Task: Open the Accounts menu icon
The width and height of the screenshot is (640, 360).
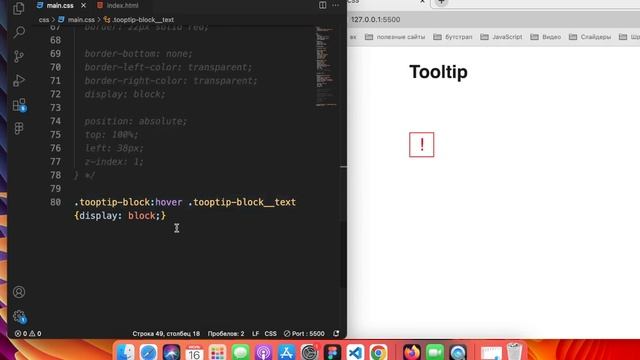Action: (19, 292)
